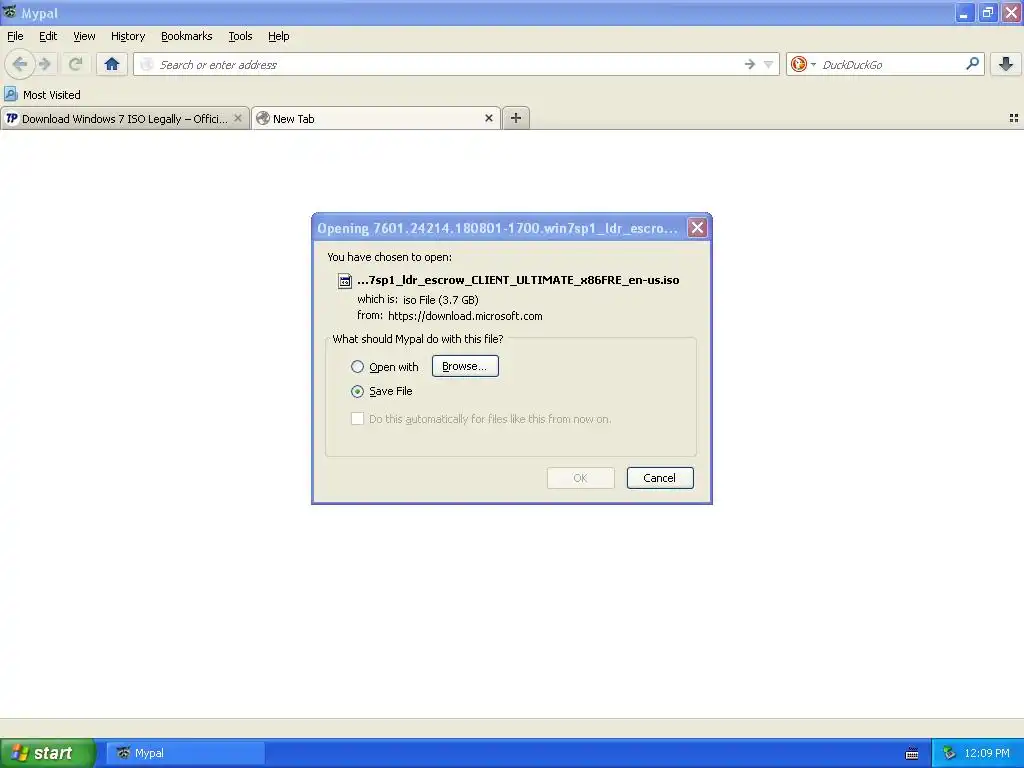This screenshot has height=768, width=1024.
Task: Select the New Tab tab
Action: coord(376,119)
